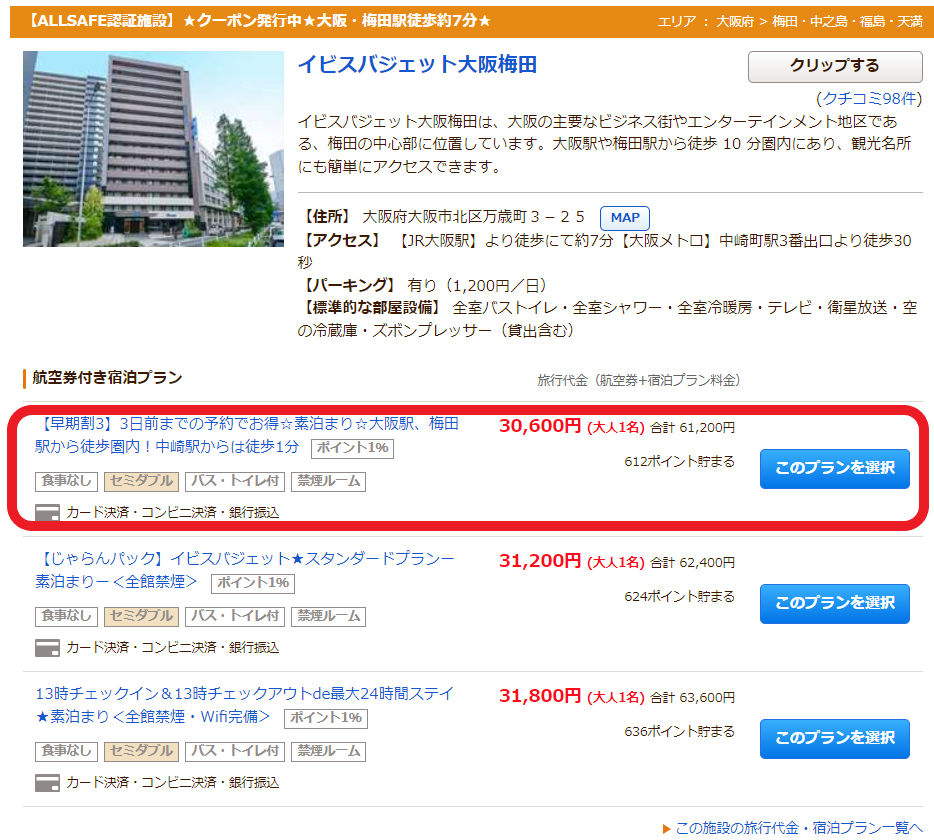
Task: Click the hotel building photo thumbnail
Action: [153, 148]
